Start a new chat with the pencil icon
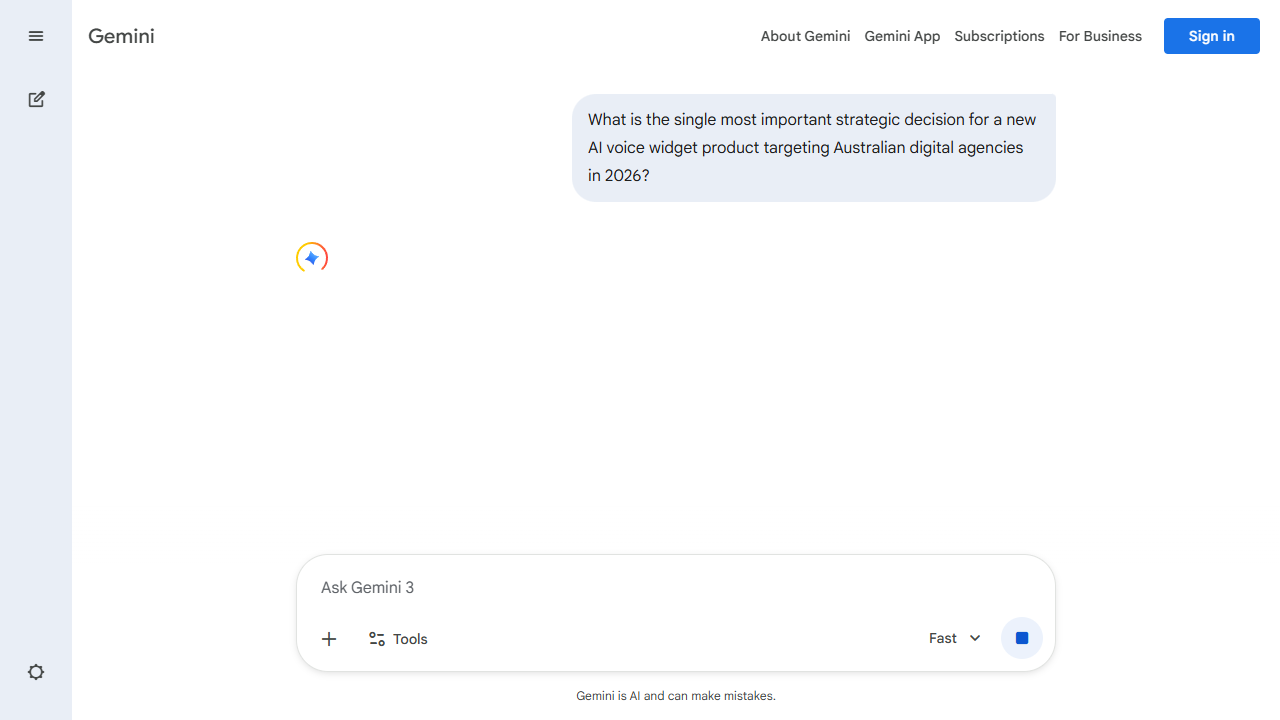 (x=36, y=99)
